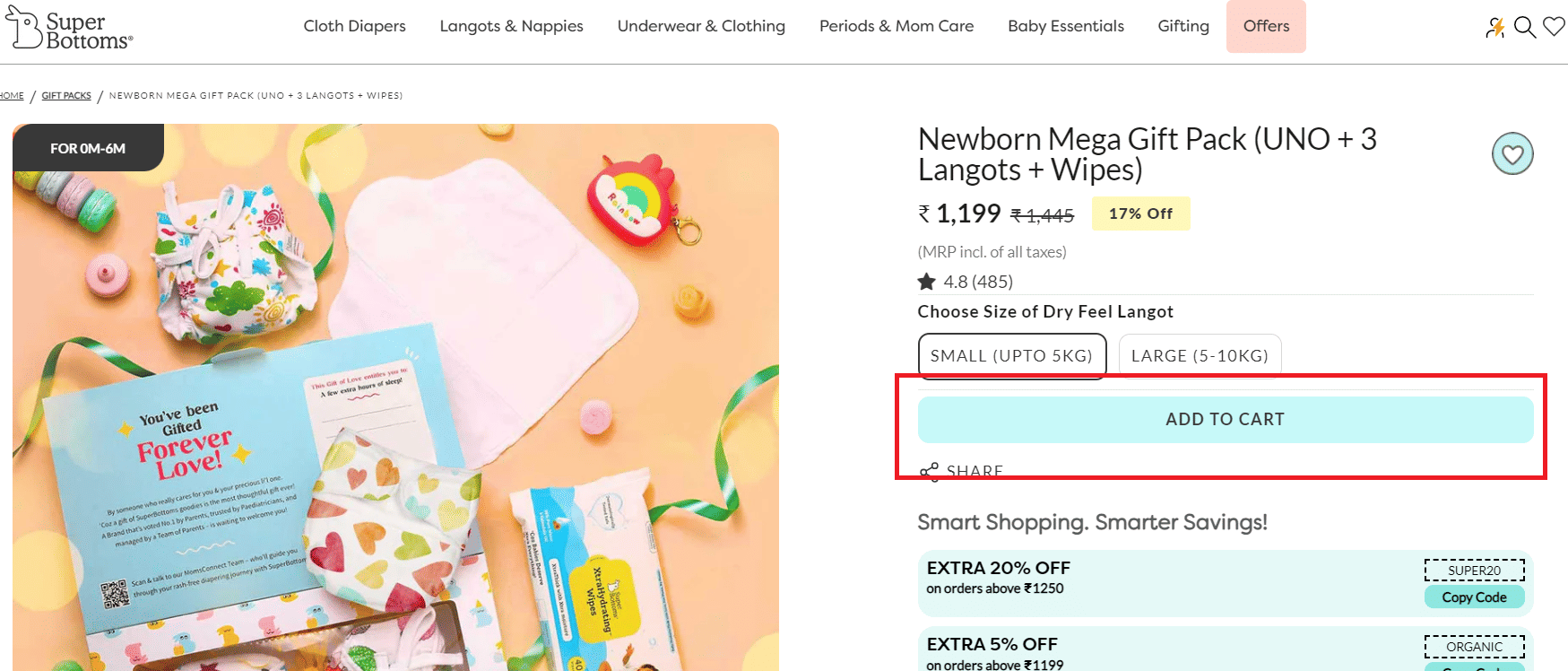The height and width of the screenshot is (671, 1568).
Task: Open Langots & Nappies menu
Action: click(511, 26)
